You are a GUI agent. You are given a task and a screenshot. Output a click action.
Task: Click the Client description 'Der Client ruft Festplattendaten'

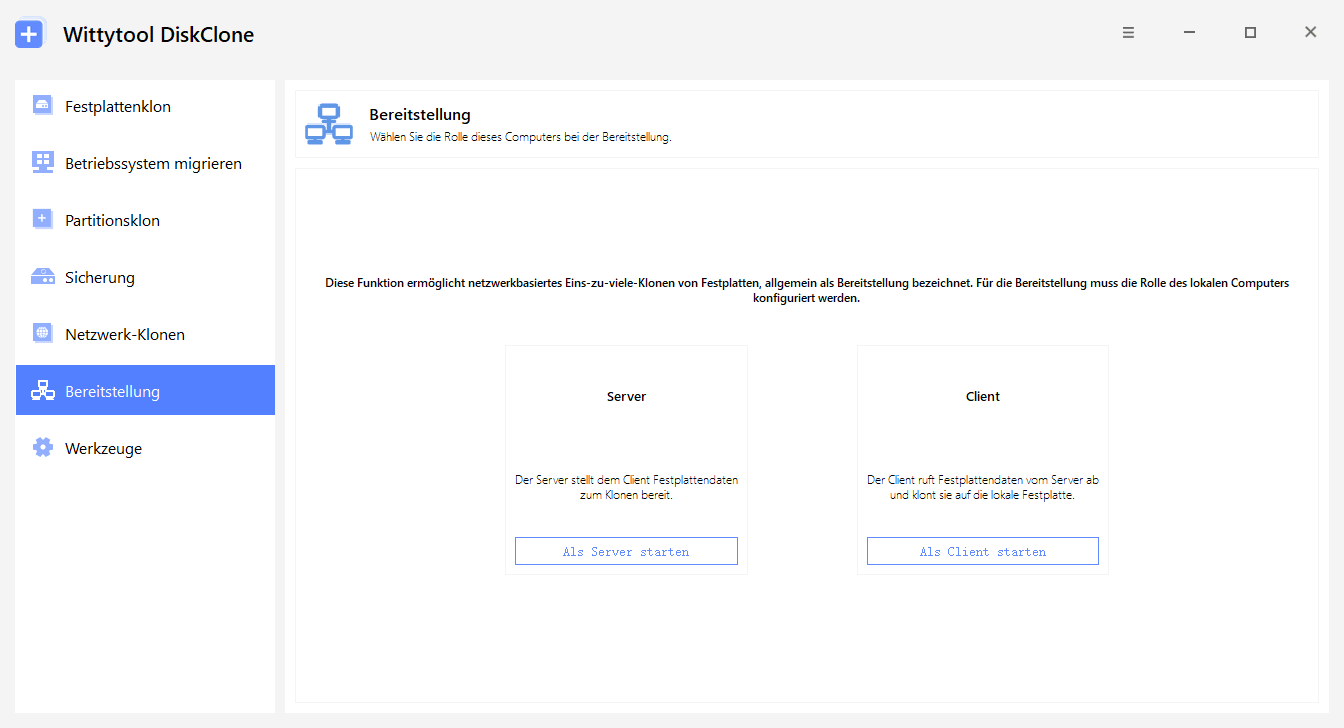(983, 487)
